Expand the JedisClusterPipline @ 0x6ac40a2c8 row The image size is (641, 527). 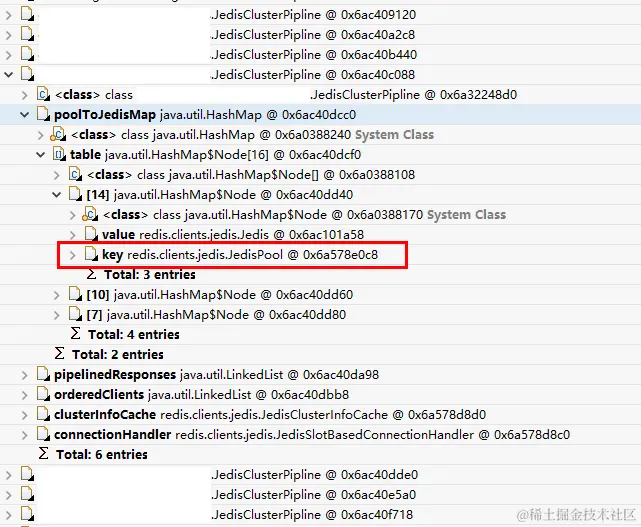click(9, 35)
